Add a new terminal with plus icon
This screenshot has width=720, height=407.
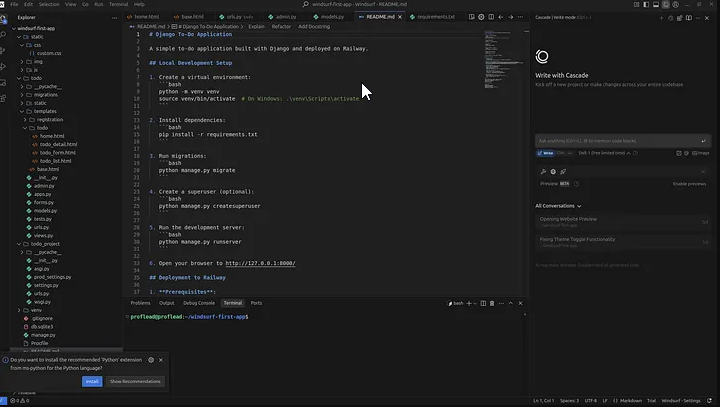[x=469, y=303]
